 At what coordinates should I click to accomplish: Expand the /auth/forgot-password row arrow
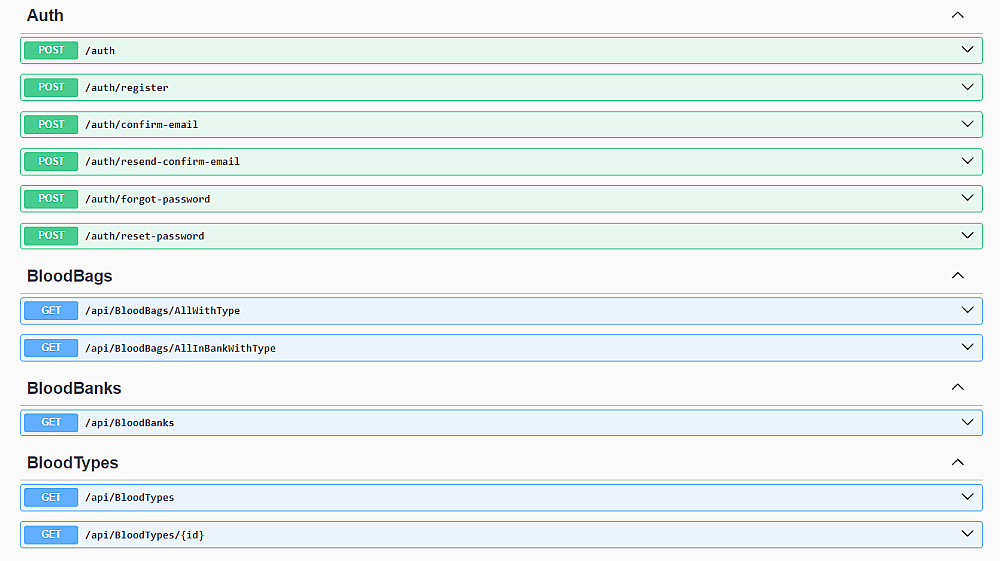967,198
